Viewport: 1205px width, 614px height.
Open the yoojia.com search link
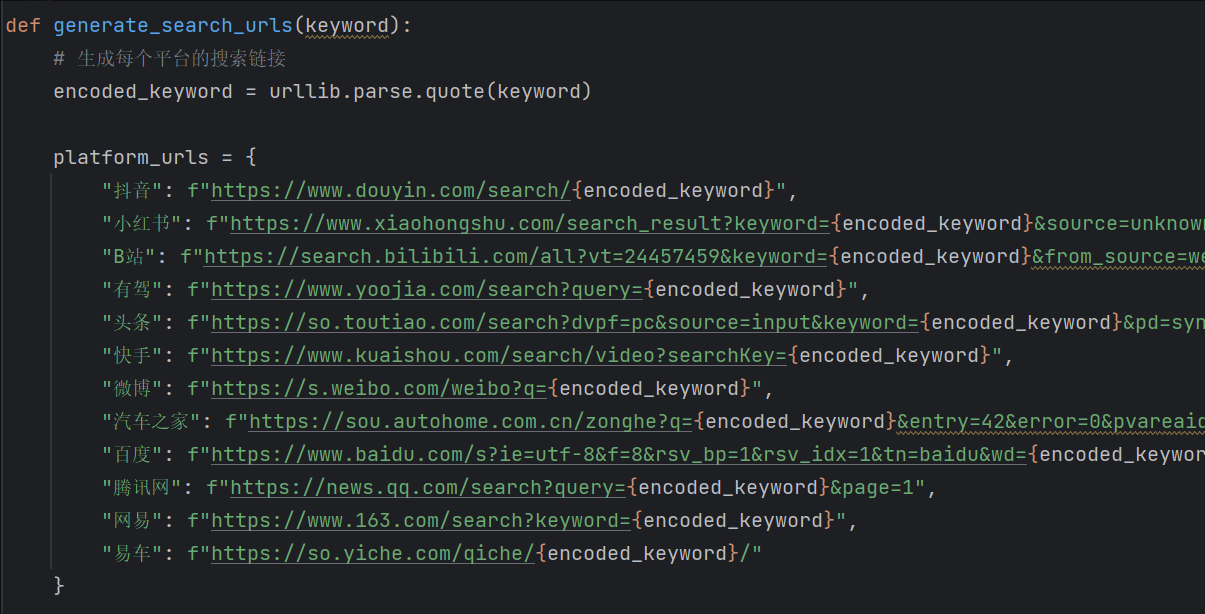[427, 290]
